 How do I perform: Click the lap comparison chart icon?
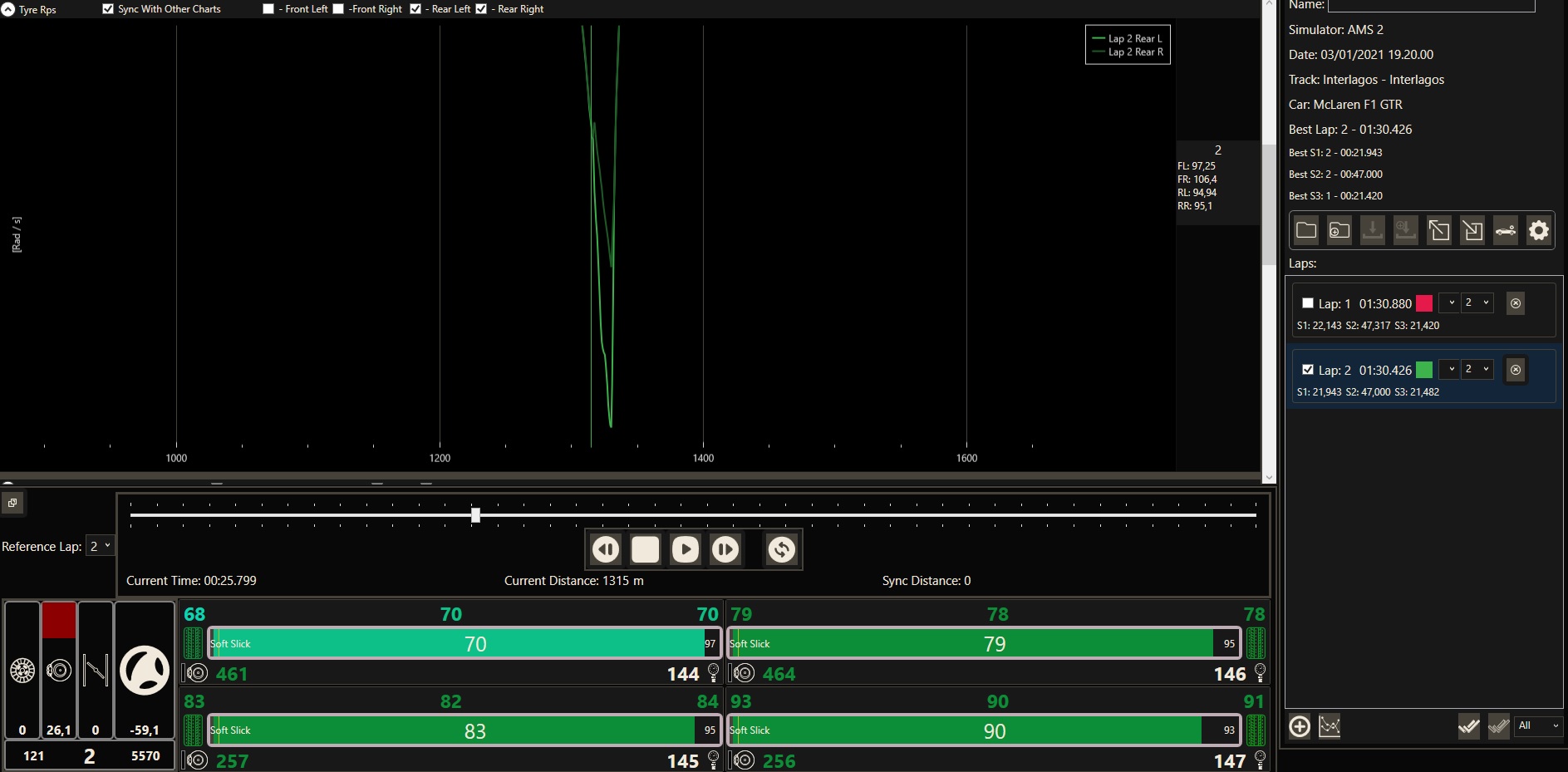tap(1330, 726)
